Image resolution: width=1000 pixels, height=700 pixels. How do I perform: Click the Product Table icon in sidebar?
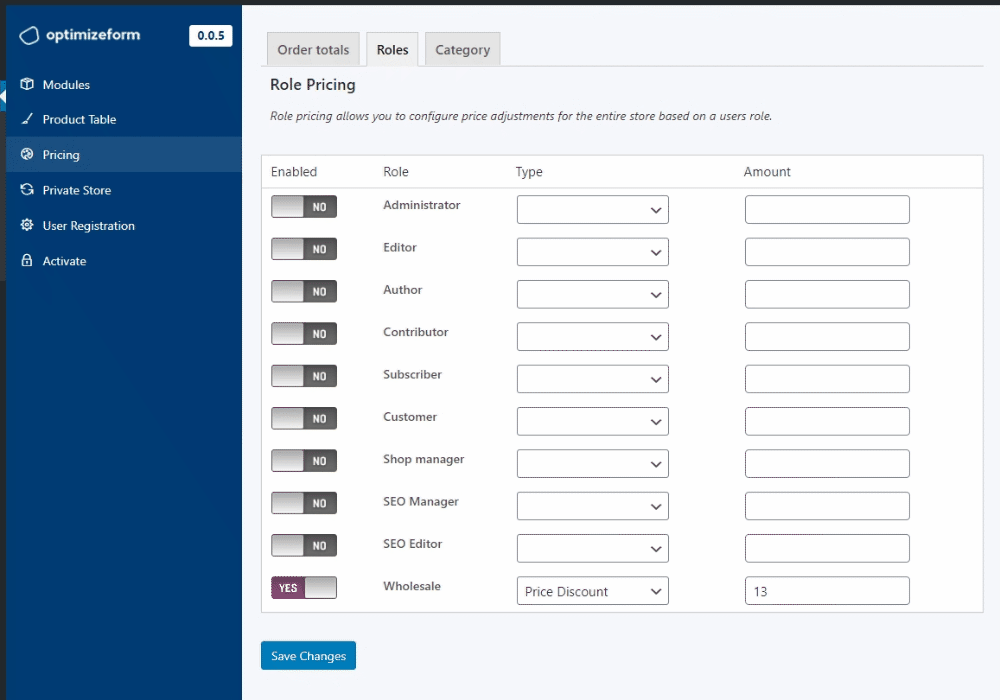click(x=27, y=119)
